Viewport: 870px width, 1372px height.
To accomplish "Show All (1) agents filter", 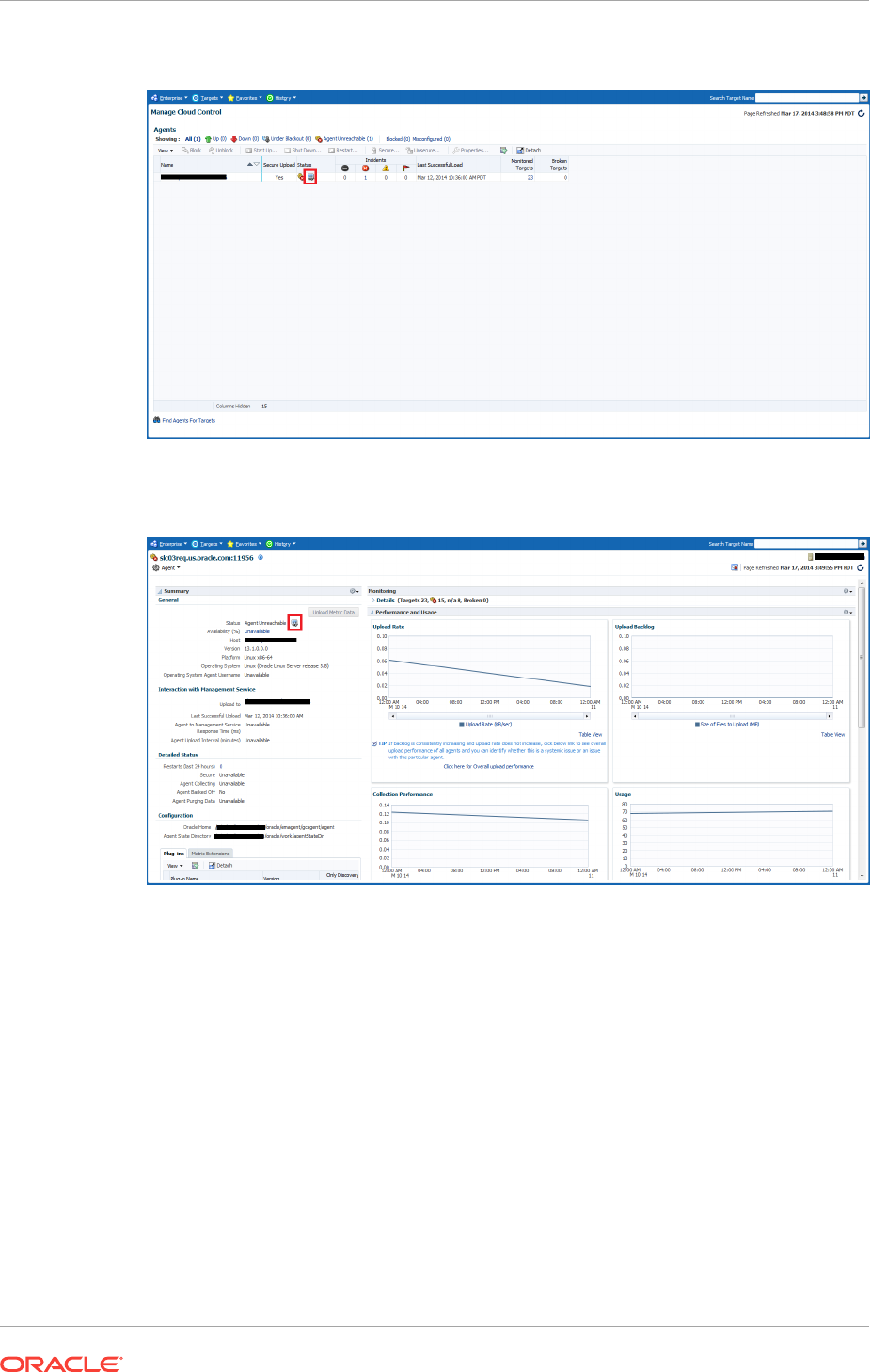I will [193, 139].
